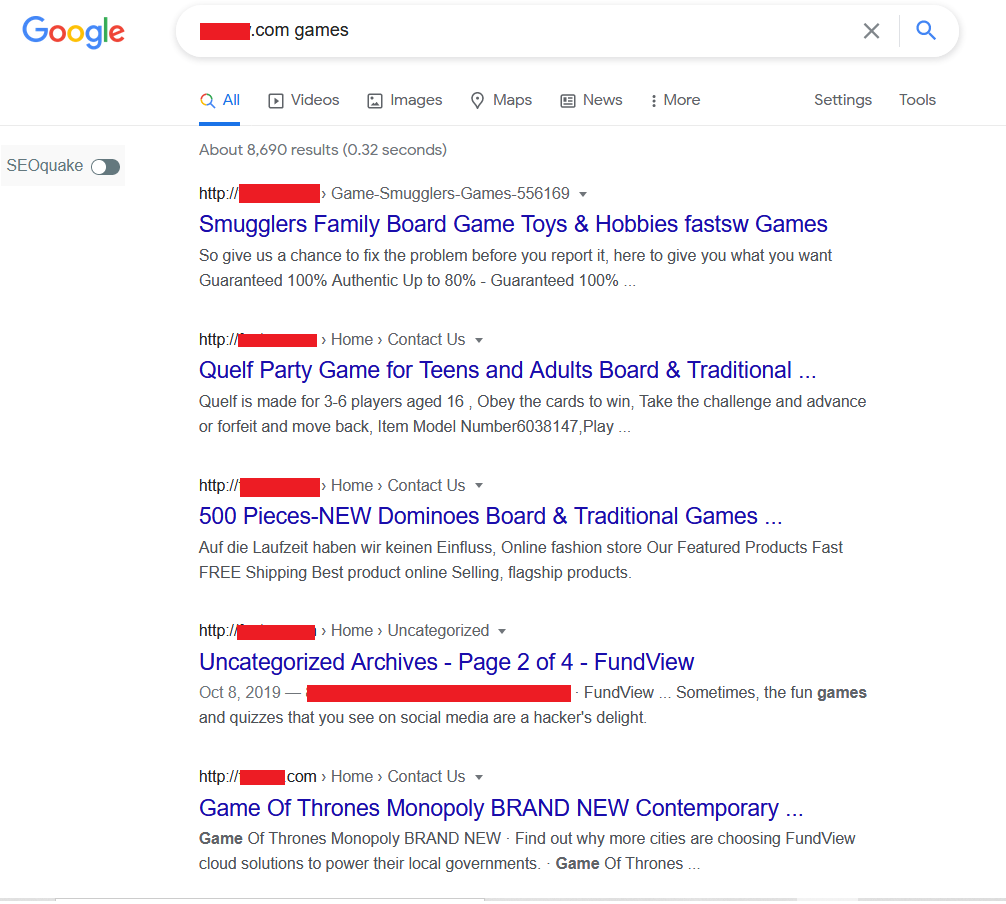Open the Maps tab
This screenshot has width=1006, height=904.
[501, 101]
